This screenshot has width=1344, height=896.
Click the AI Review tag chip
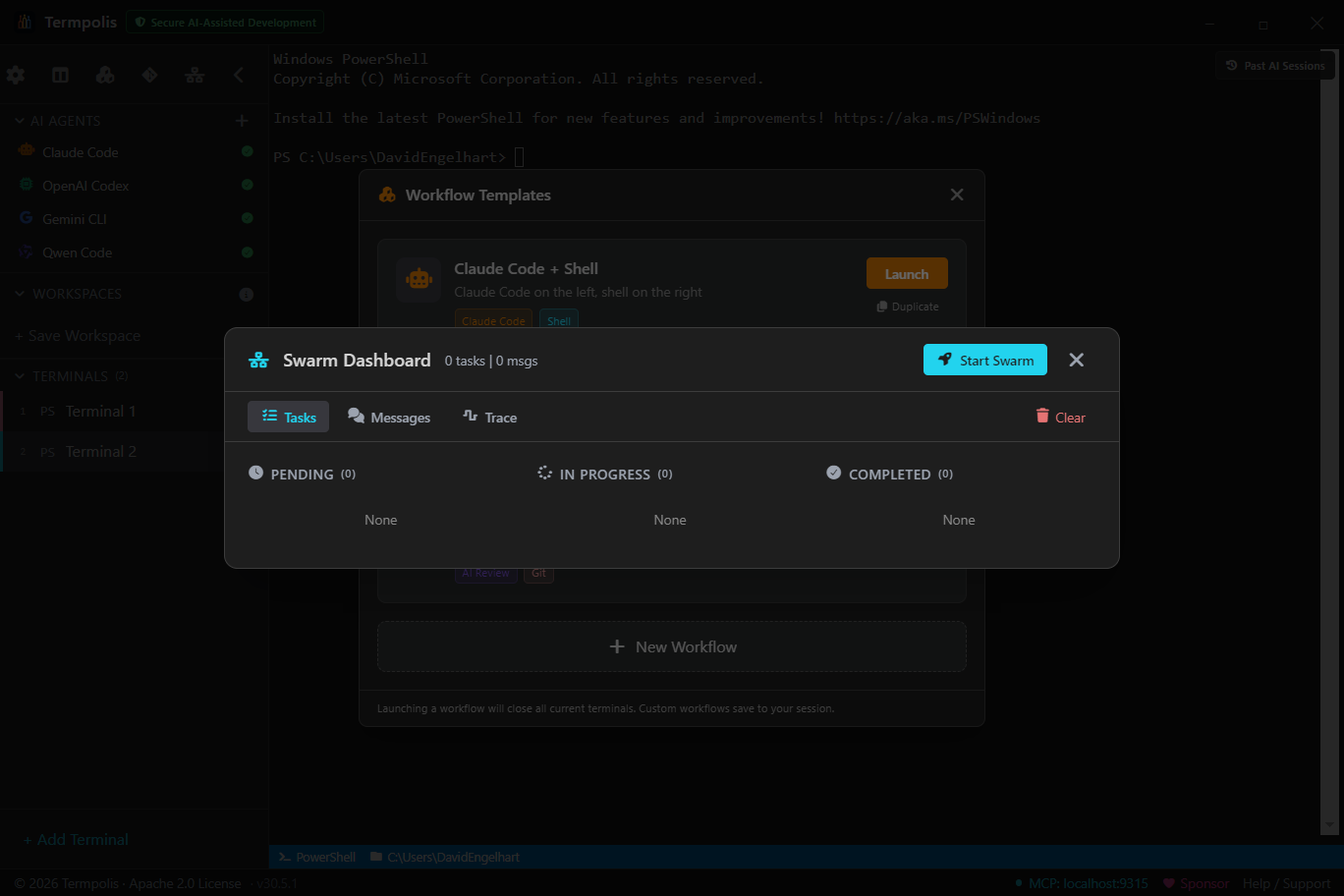[485, 574]
